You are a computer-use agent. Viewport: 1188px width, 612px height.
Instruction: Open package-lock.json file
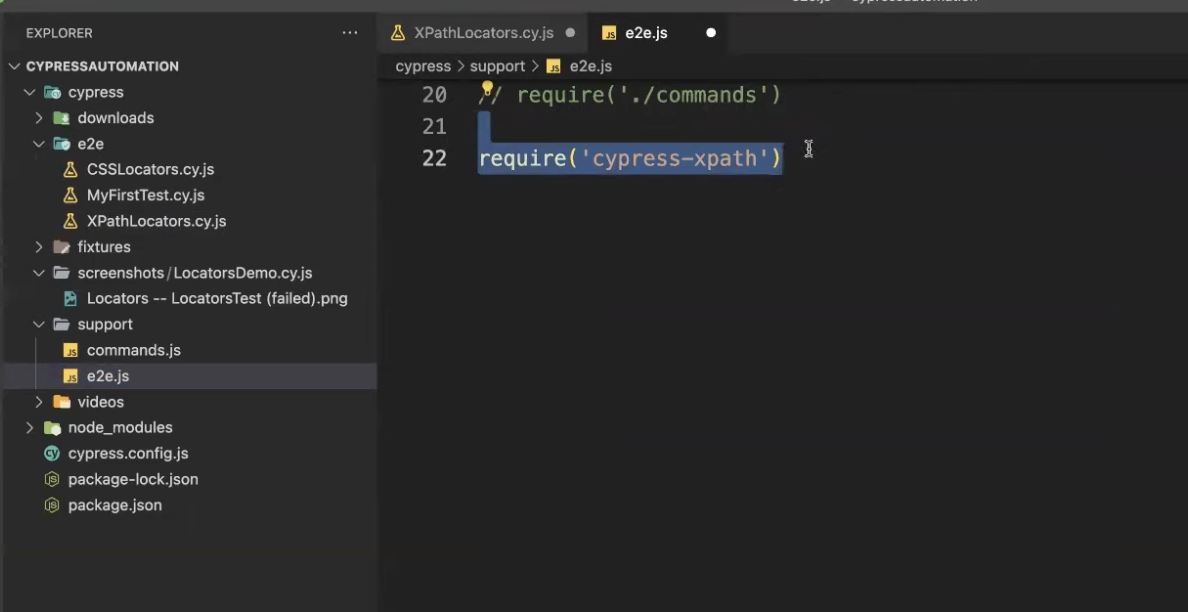click(x=133, y=479)
